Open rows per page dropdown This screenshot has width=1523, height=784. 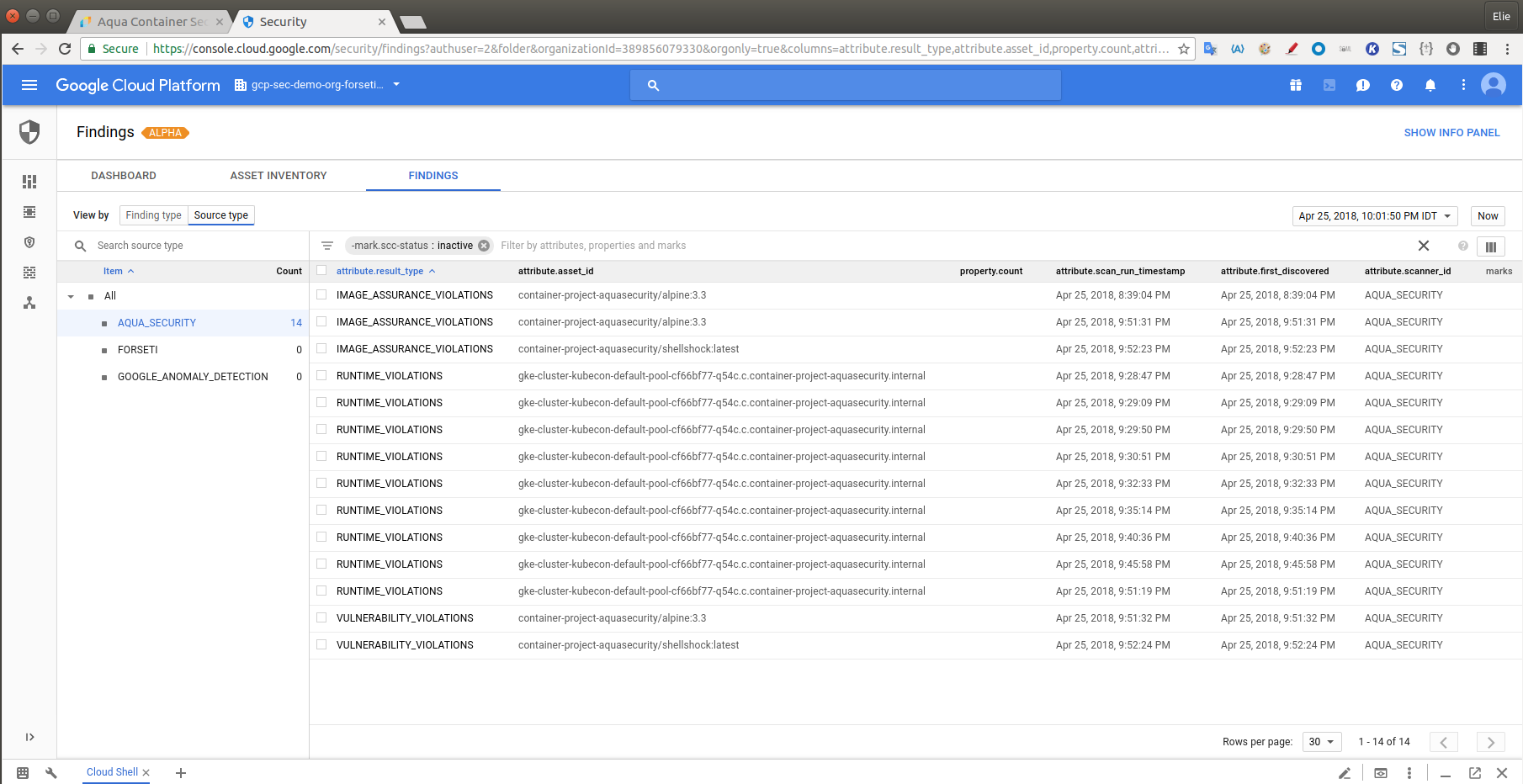point(1322,742)
